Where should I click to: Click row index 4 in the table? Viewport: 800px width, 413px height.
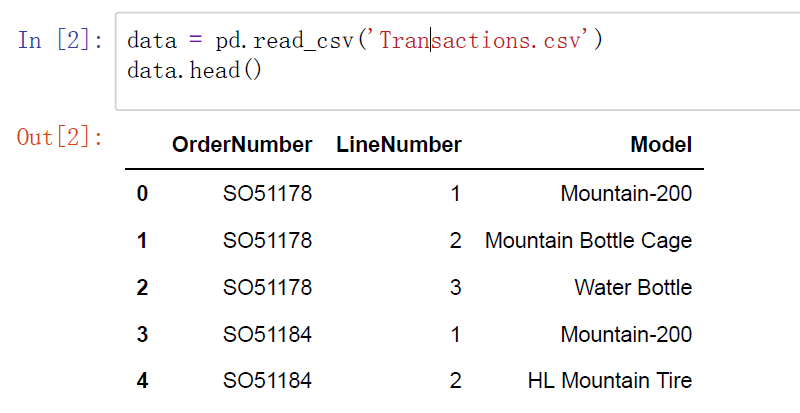click(x=142, y=381)
